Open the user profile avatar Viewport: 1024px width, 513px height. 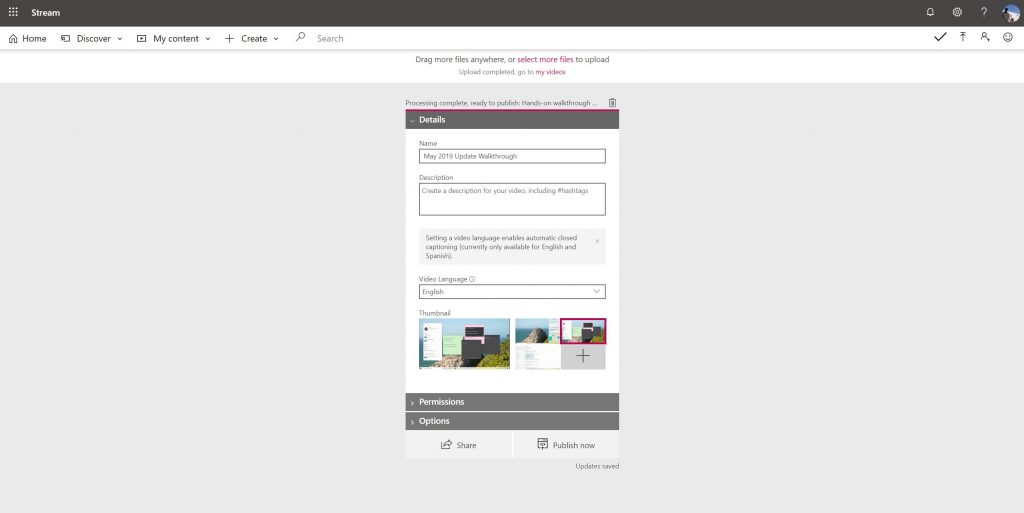[x=1010, y=12]
